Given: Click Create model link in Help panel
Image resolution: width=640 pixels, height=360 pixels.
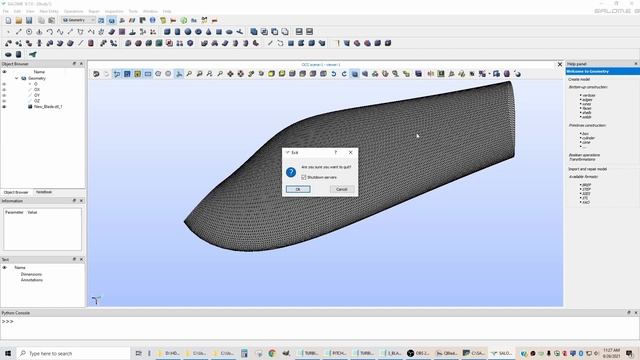Looking at the screenshot, I should [x=579, y=79].
